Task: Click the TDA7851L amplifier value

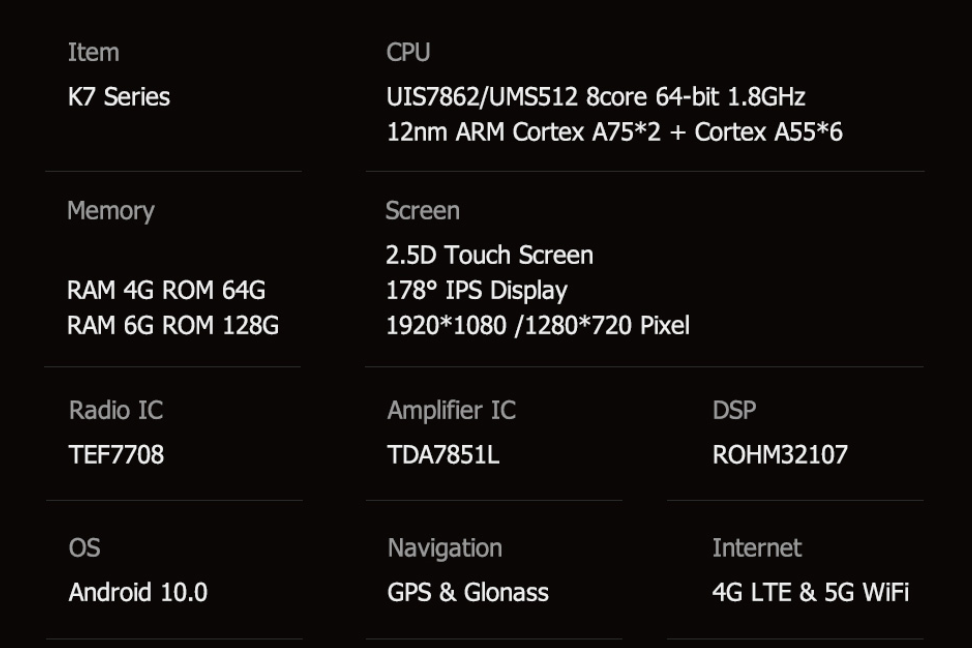Action: tap(443, 455)
